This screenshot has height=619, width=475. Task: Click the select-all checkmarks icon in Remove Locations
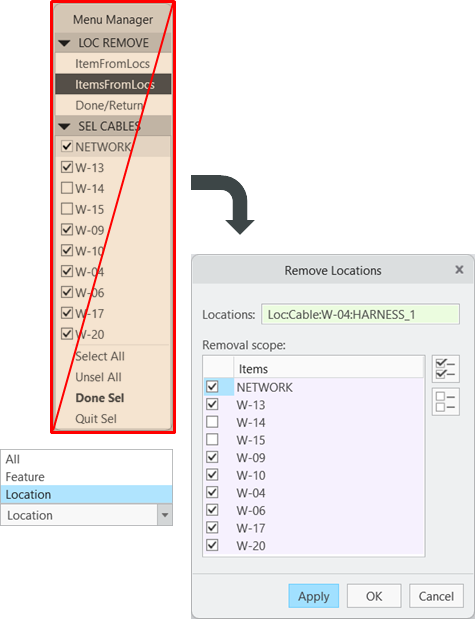(445, 369)
